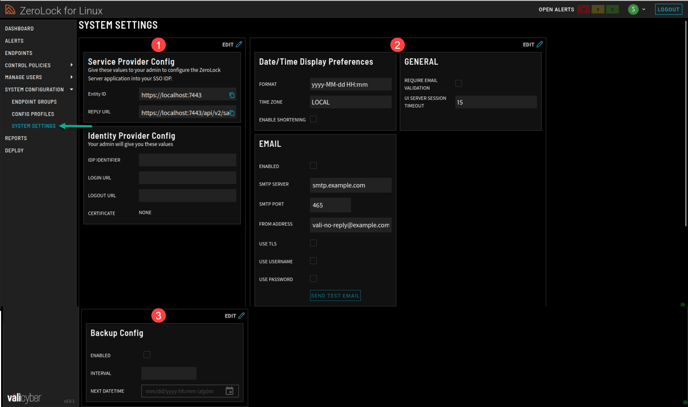Click the System Settings page heading

118,25
